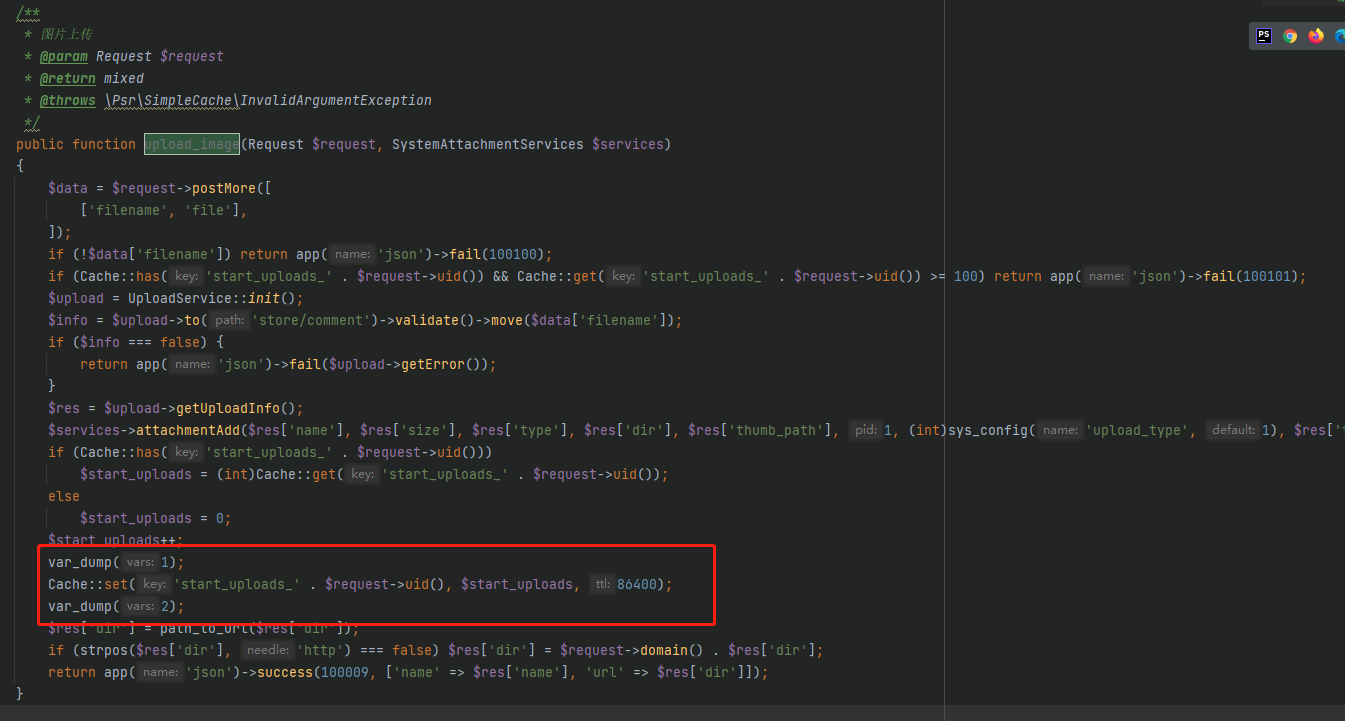Click the @return doc tag
The height and width of the screenshot is (721, 1345).
click(x=68, y=78)
